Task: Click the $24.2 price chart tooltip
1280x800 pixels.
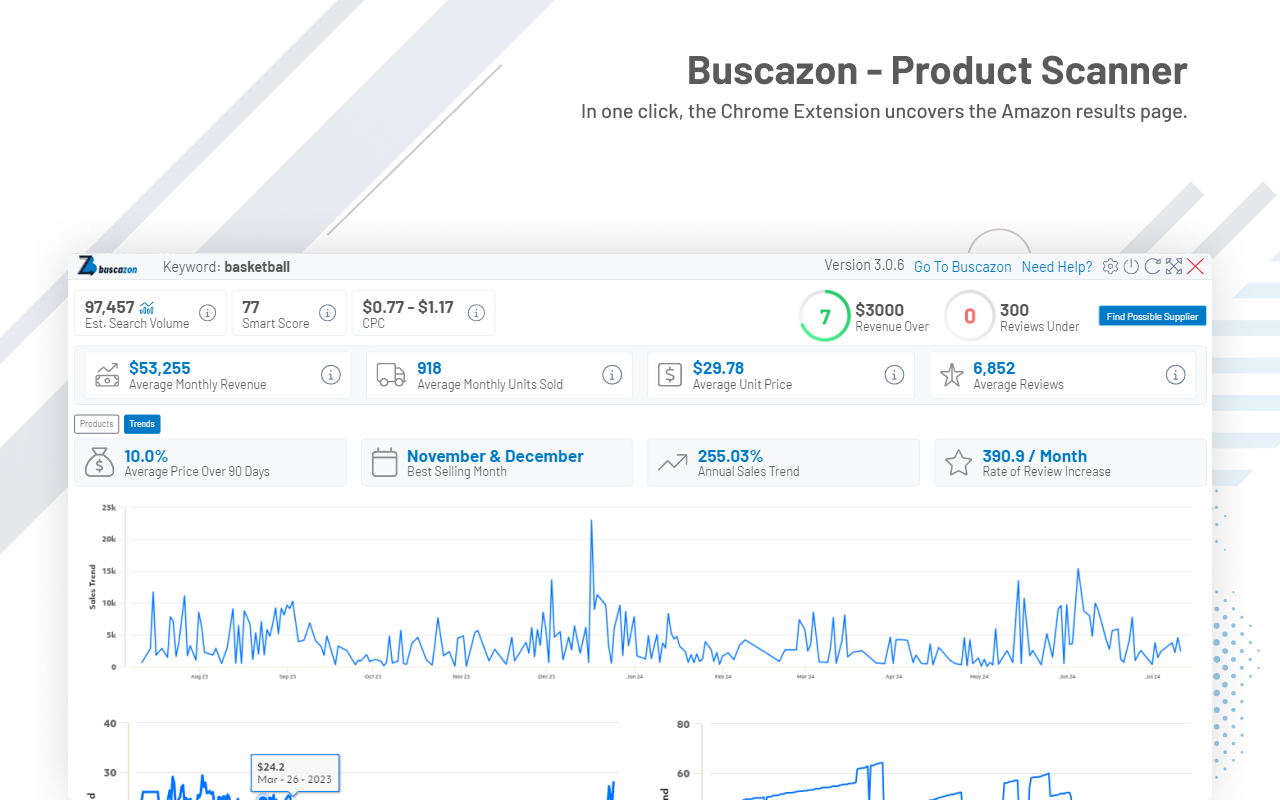Action: tap(295, 773)
